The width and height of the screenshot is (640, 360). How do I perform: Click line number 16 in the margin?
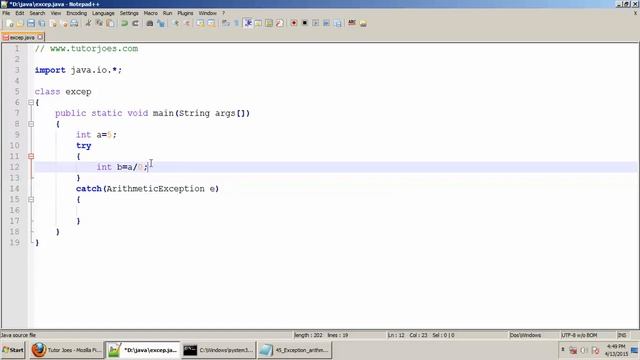tap(15, 210)
